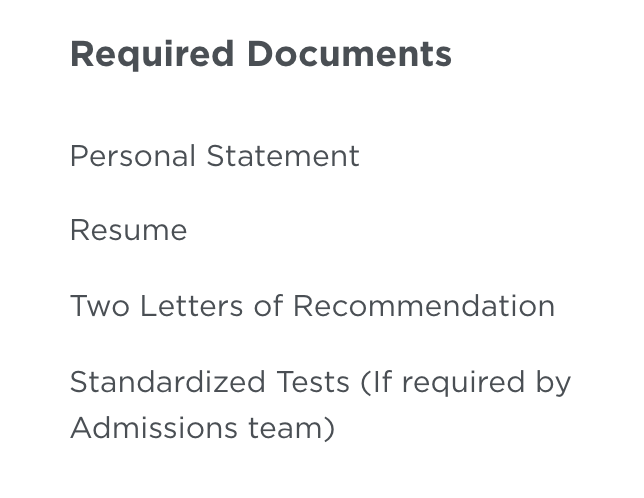Click the word "of" in Letters line

click(x=268, y=306)
